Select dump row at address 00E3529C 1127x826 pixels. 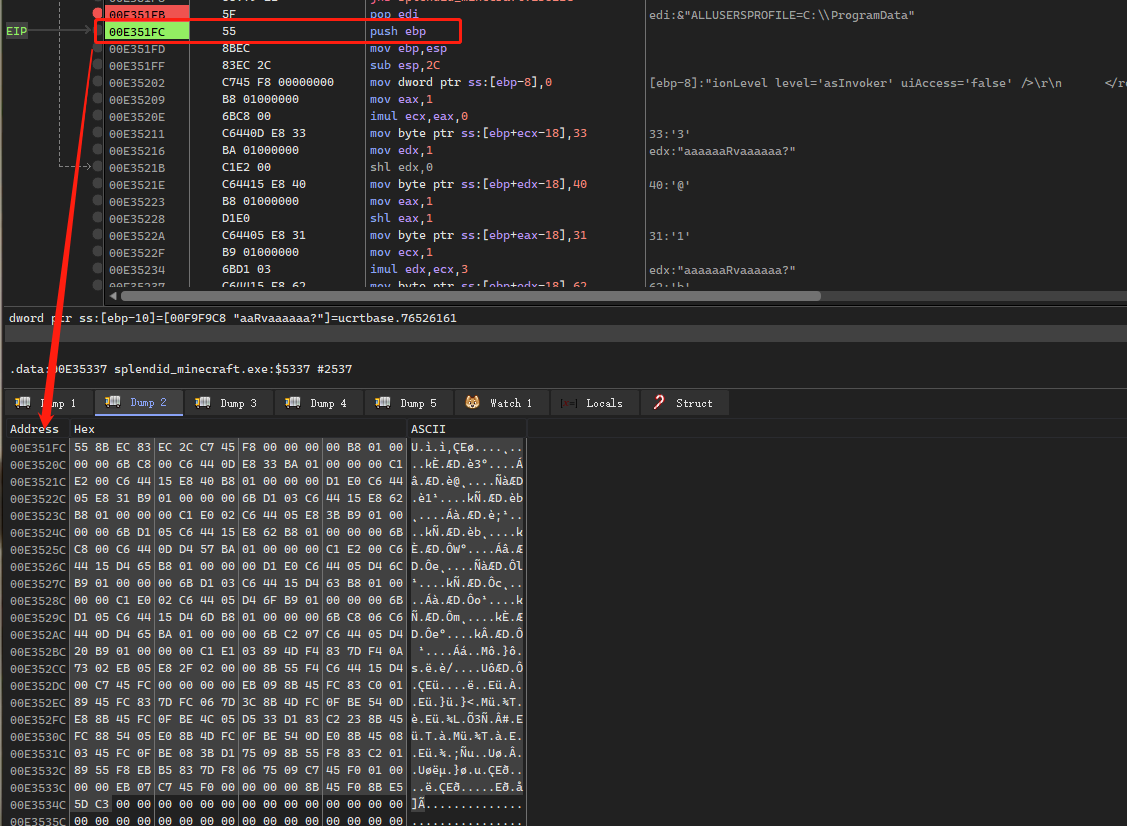click(x=266, y=618)
